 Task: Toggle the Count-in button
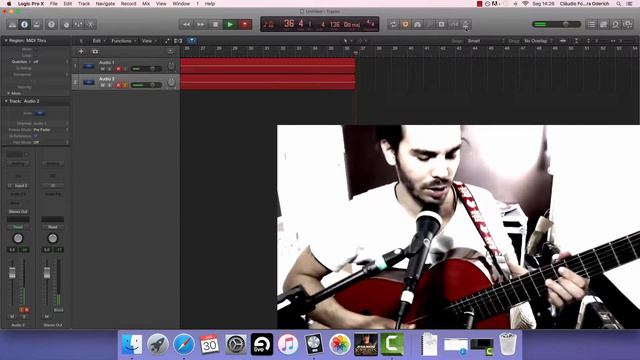click(x=454, y=24)
